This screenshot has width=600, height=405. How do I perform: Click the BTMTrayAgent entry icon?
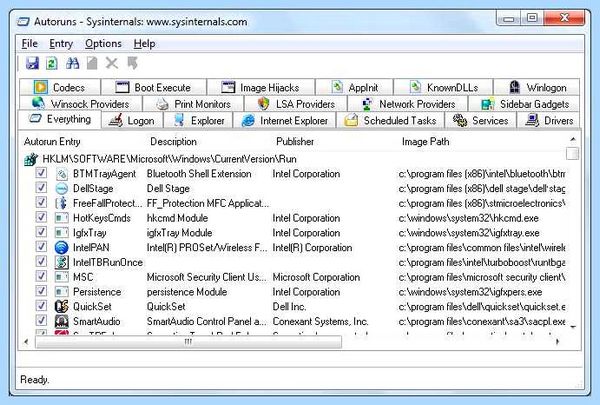[62, 174]
